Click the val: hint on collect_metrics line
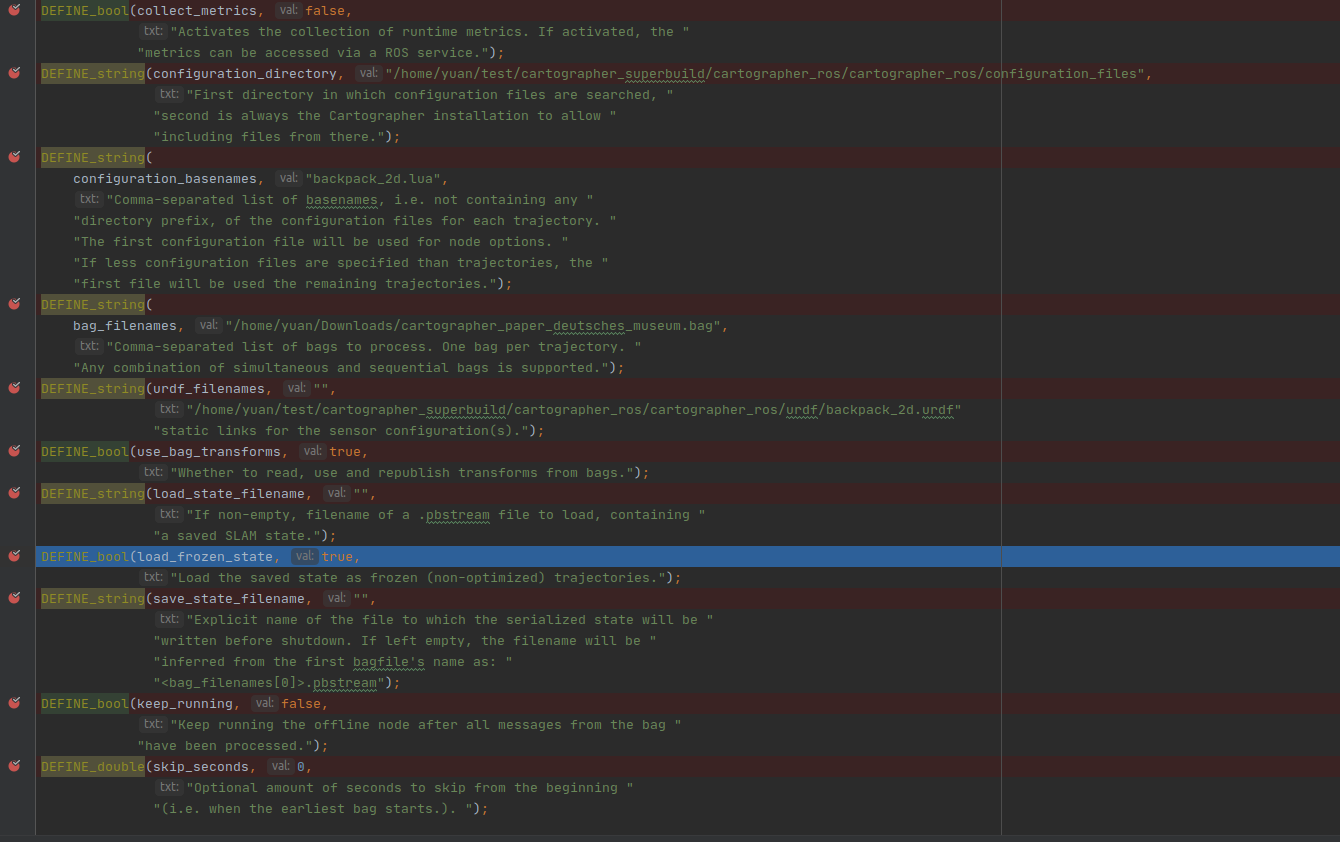This screenshot has height=842, width=1340. click(x=287, y=10)
